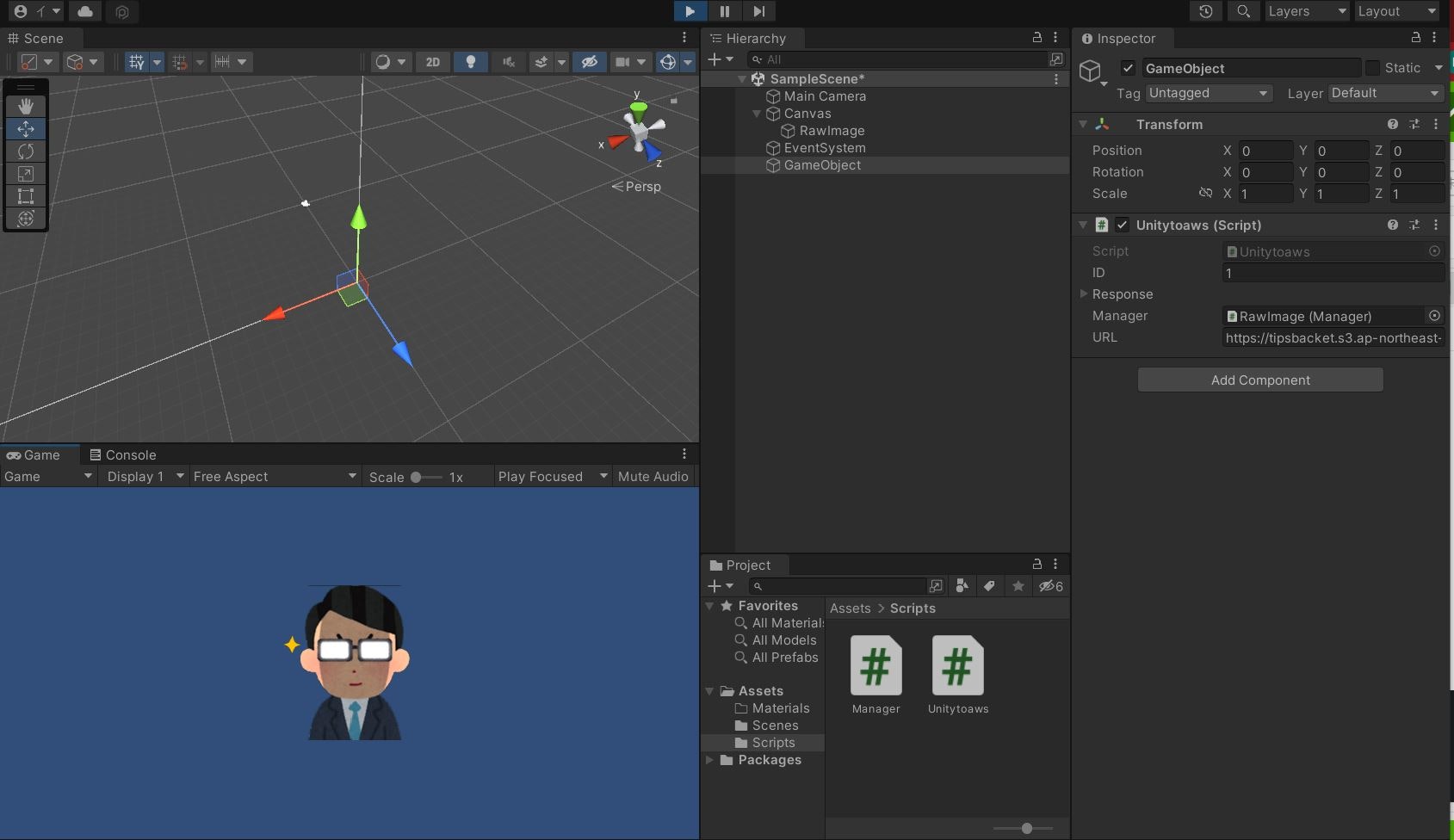This screenshot has width=1454, height=840.
Task: Toggle Scene audio mute icon
Action: [509, 62]
